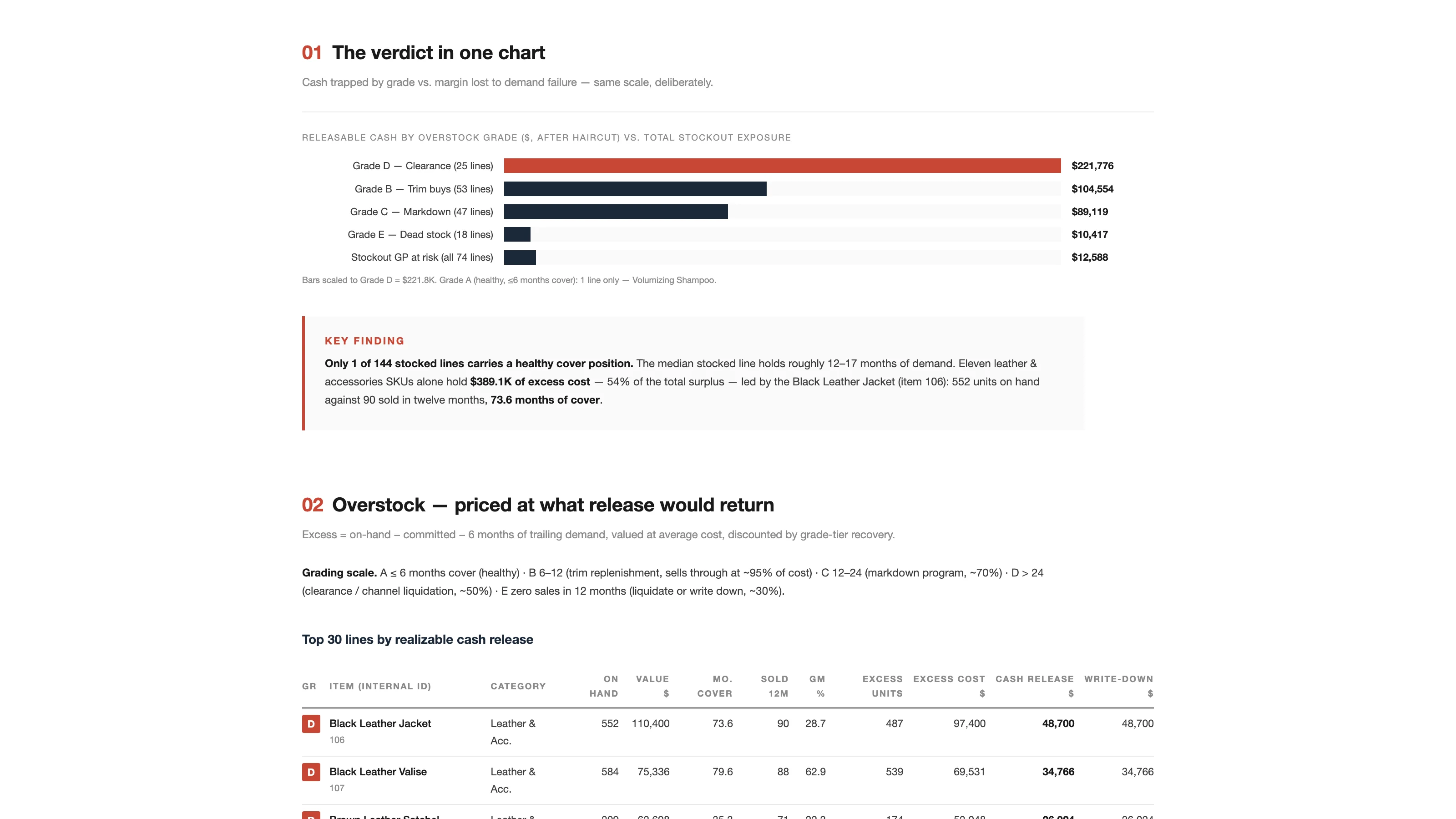1456x819 pixels.
Task: Click the CASH RELEASE $ column header
Action: 1034,686
